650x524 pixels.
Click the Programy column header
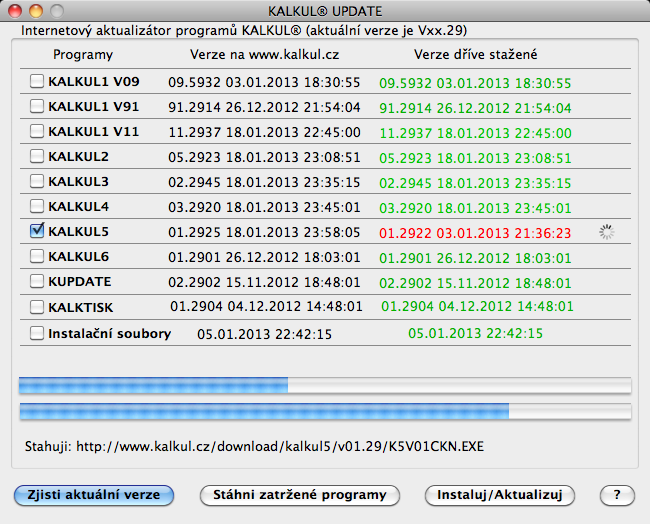(83, 55)
